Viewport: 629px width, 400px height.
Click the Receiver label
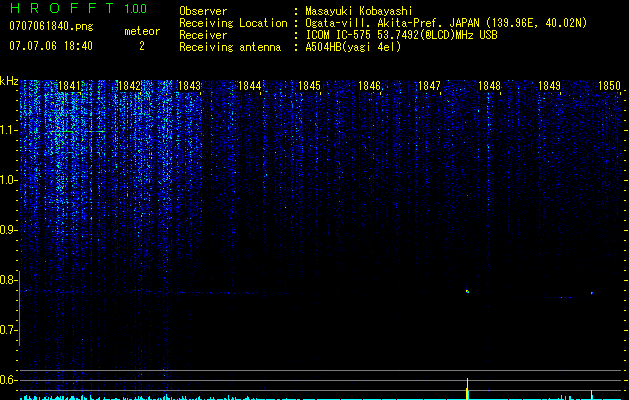pos(203,35)
